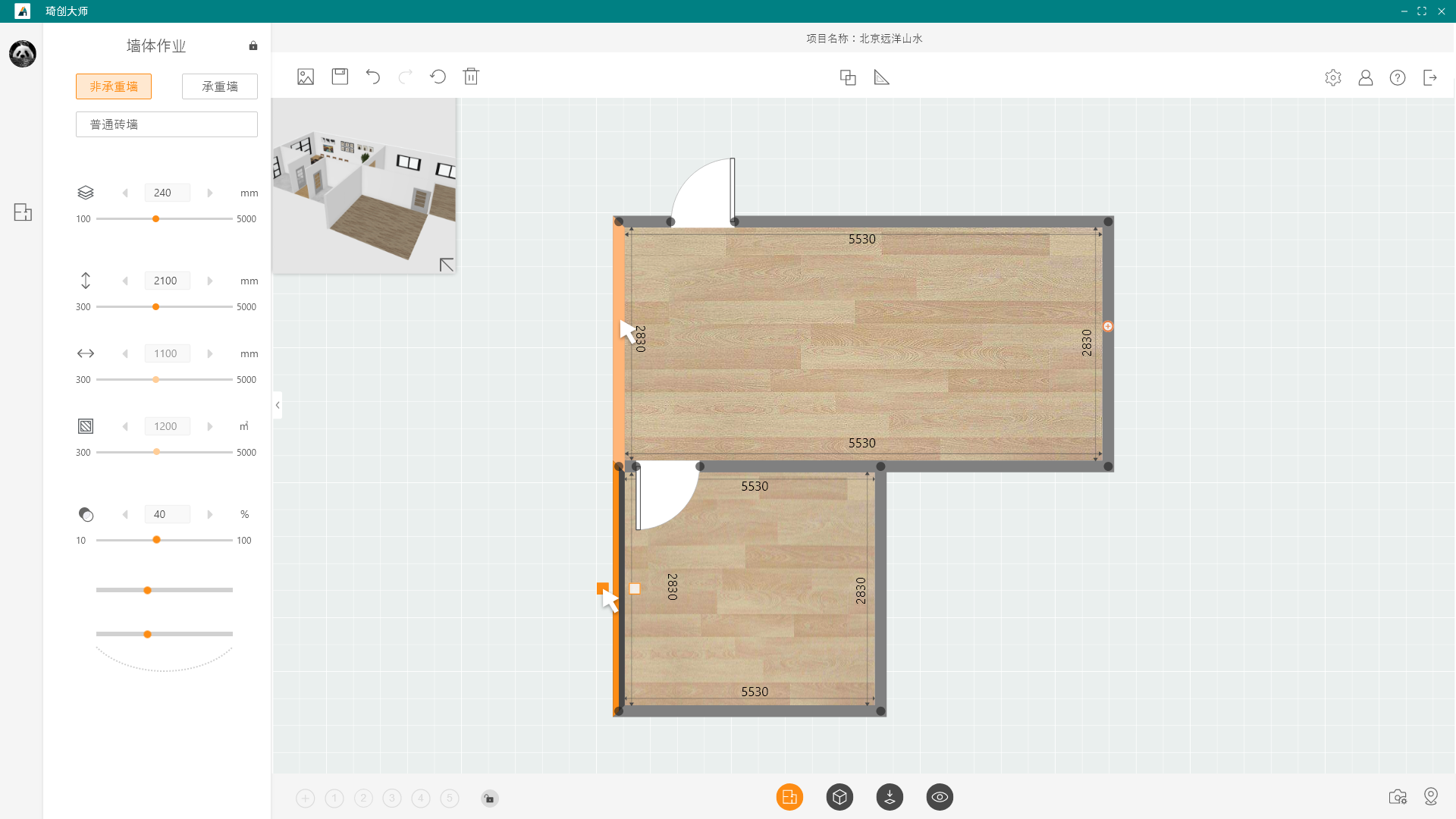Increase wall thickness 240 with right arrow
Image resolution: width=1456 pixels, height=819 pixels.
(210, 193)
